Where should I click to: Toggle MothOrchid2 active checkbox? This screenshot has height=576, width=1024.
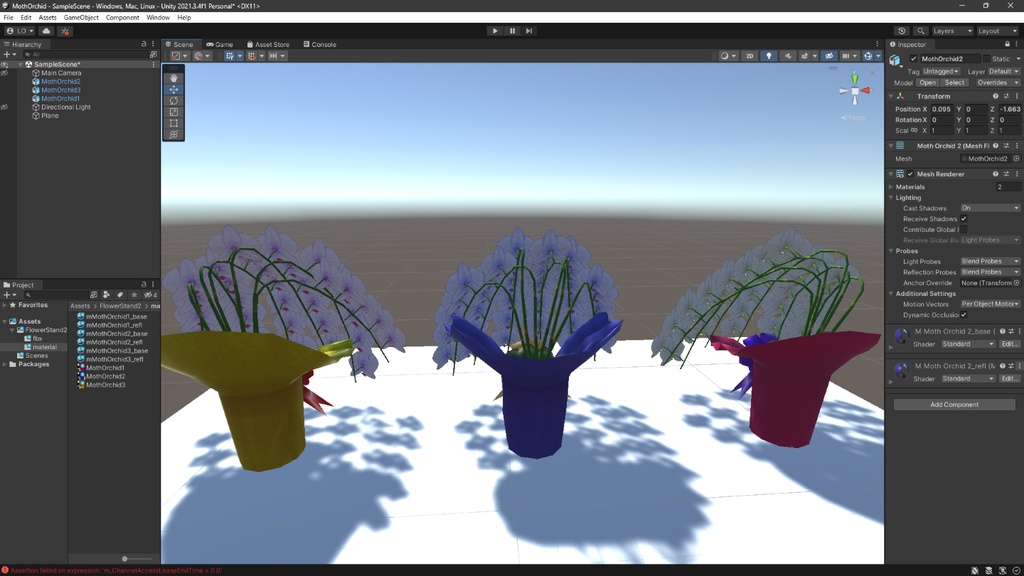click(914, 59)
